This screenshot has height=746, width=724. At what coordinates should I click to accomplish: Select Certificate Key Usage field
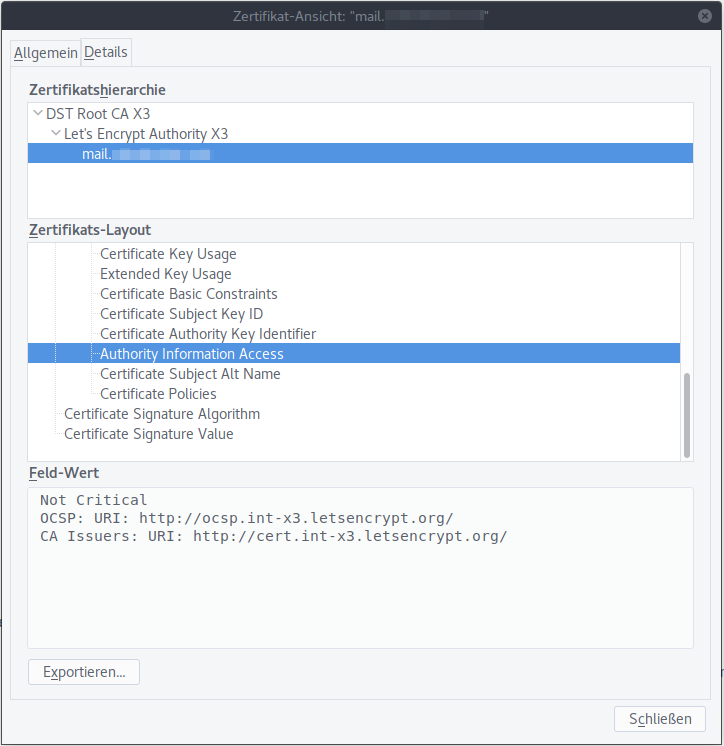click(168, 254)
